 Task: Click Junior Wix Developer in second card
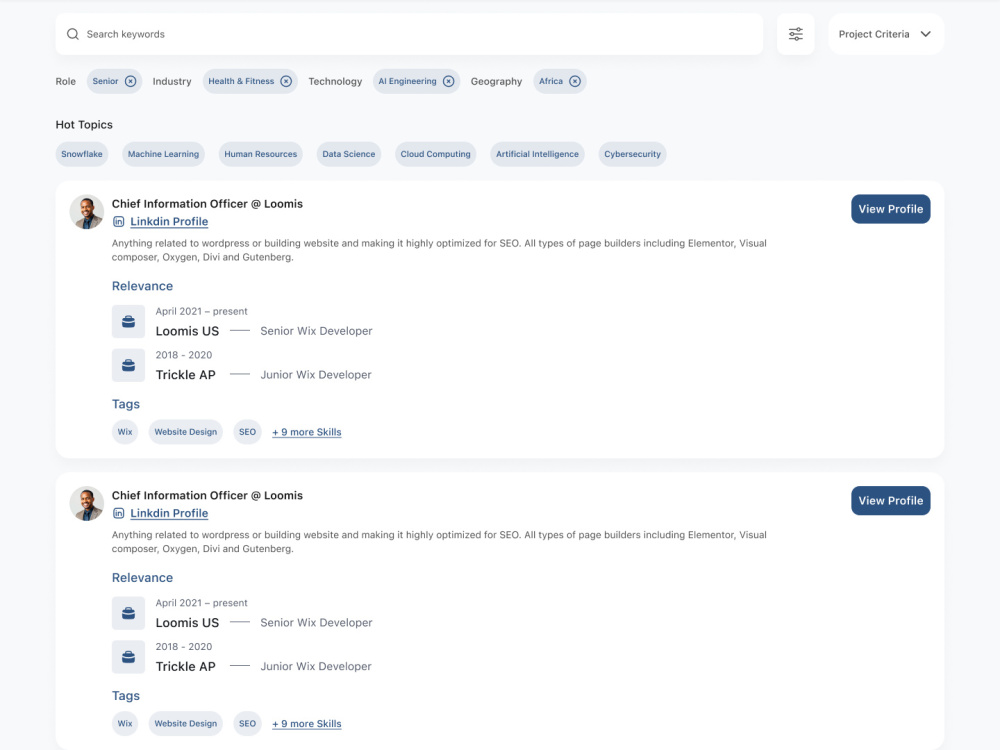click(x=316, y=666)
